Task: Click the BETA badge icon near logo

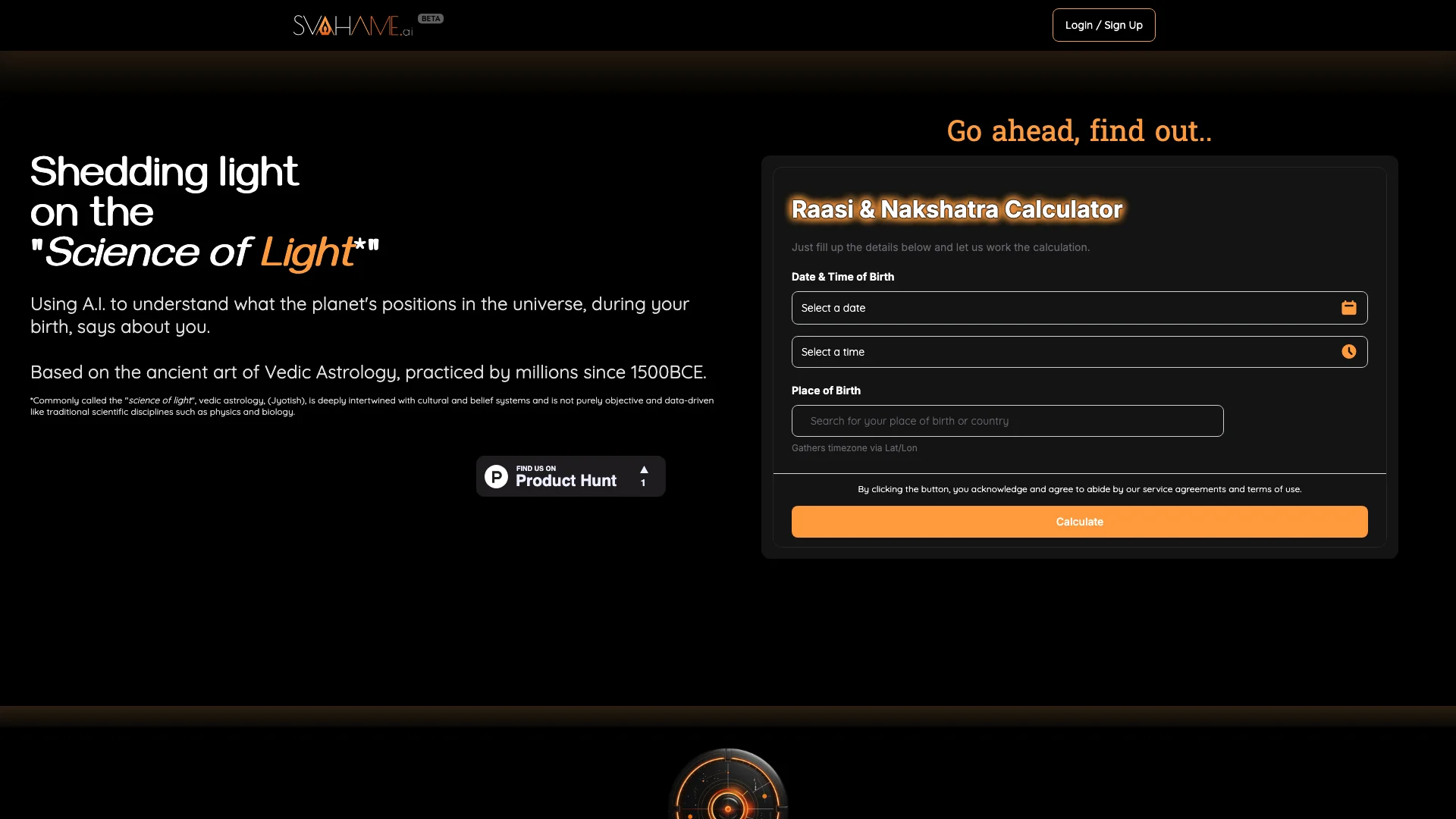Action: click(x=430, y=18)
